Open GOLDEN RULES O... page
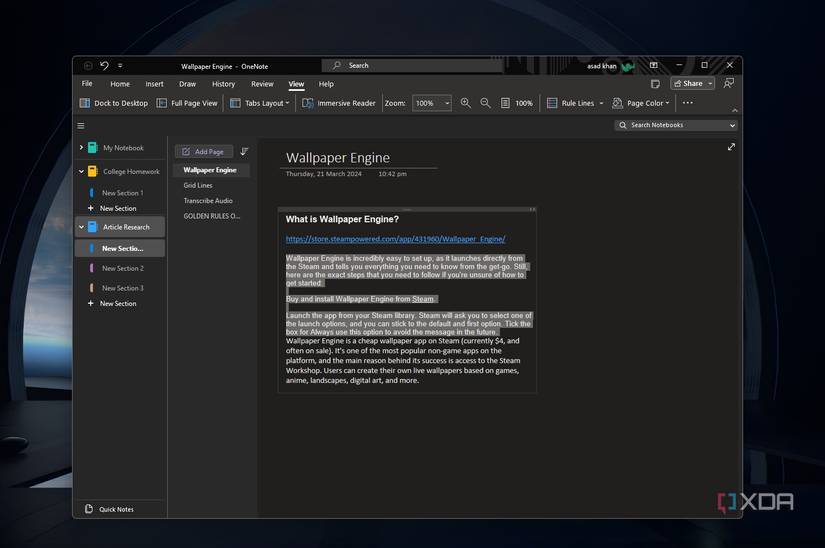 212,216
